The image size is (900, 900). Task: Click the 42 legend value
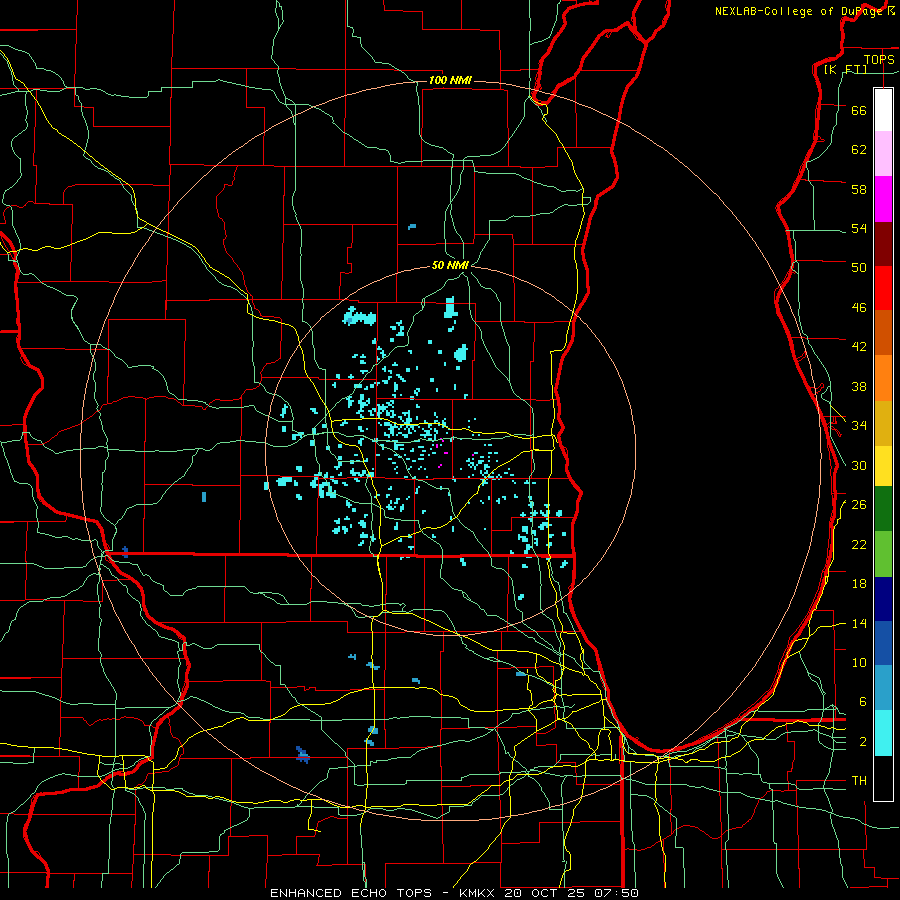pos(859,347)
